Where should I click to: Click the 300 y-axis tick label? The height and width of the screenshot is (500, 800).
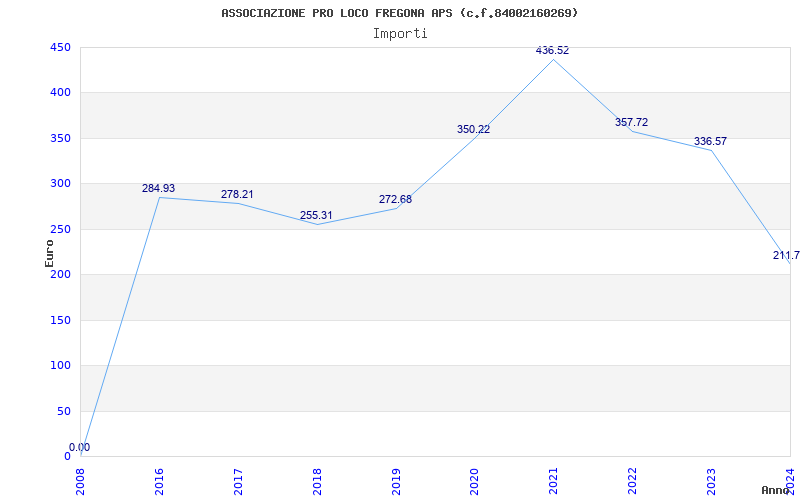click(60, 184)
